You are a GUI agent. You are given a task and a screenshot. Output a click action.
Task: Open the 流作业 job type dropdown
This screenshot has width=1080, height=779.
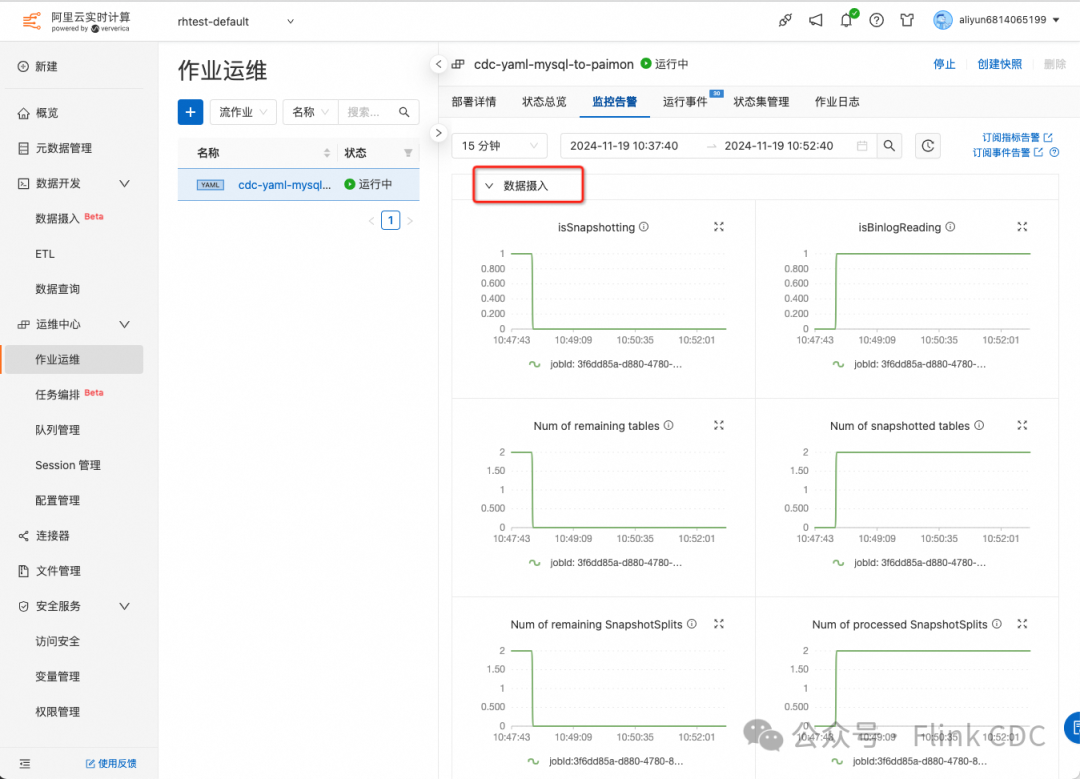point(243,112)
